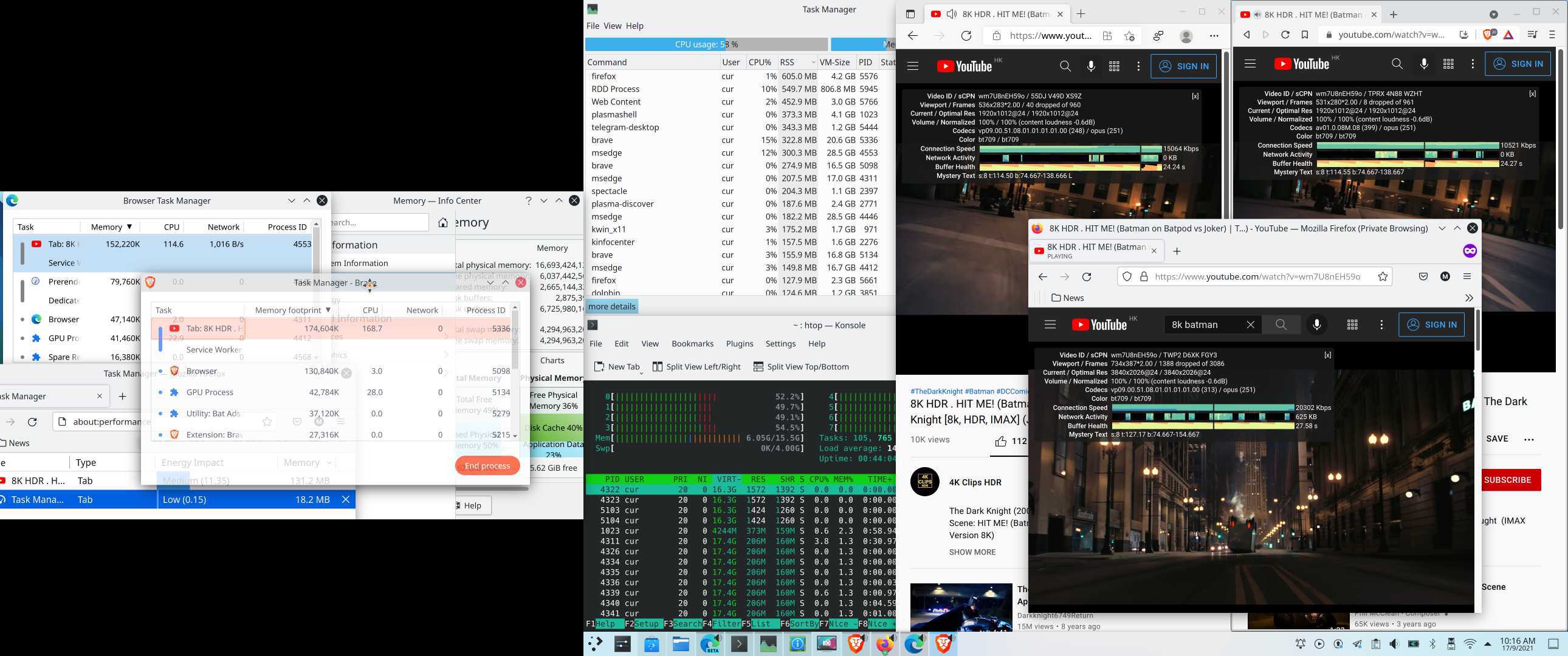Image resolution: width=1568 pixels, height=656 pixels.
Task: Click CPU usage progress bar
Action: click(706, 44)
